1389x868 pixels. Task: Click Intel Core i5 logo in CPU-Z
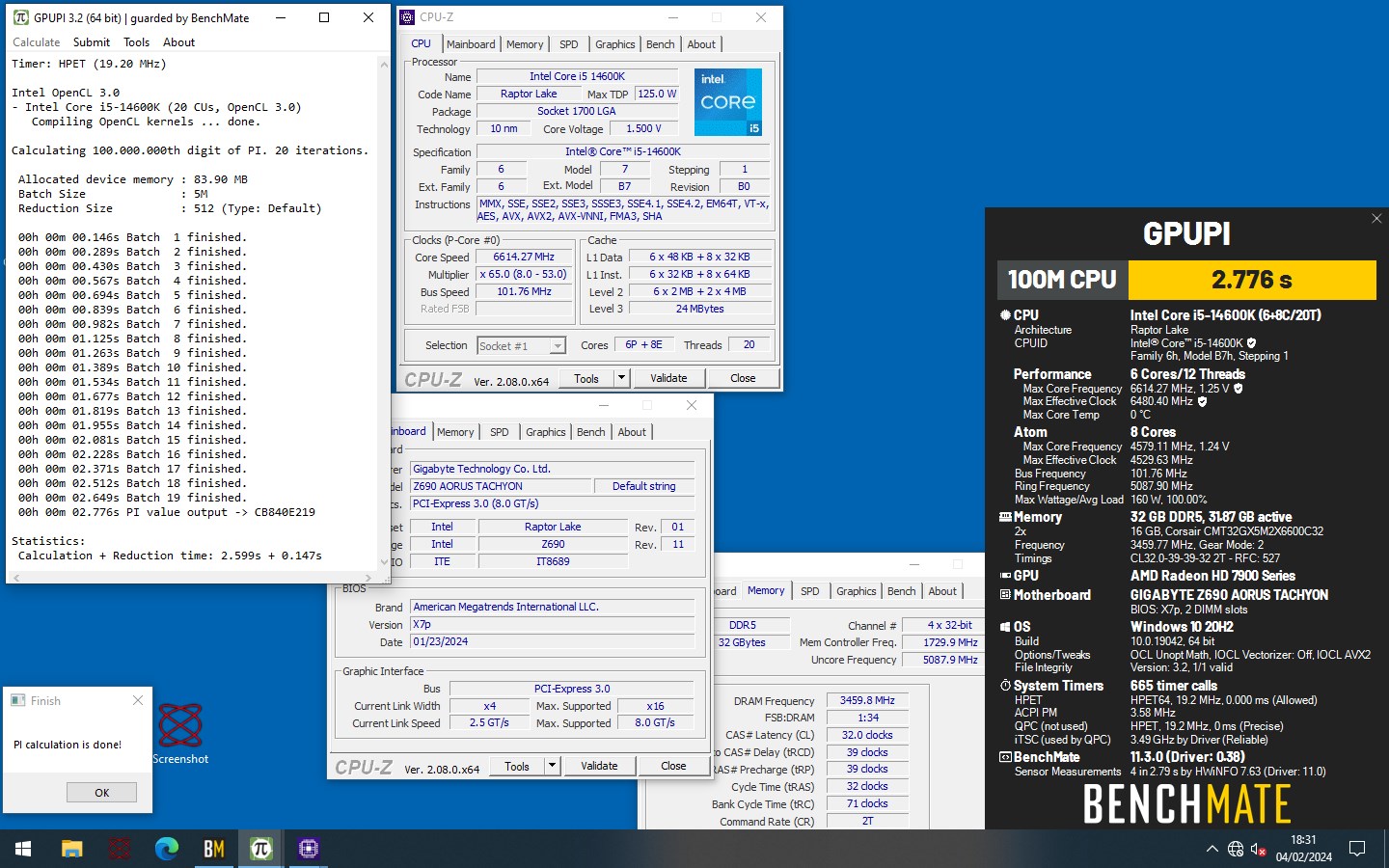coord(728,101)
